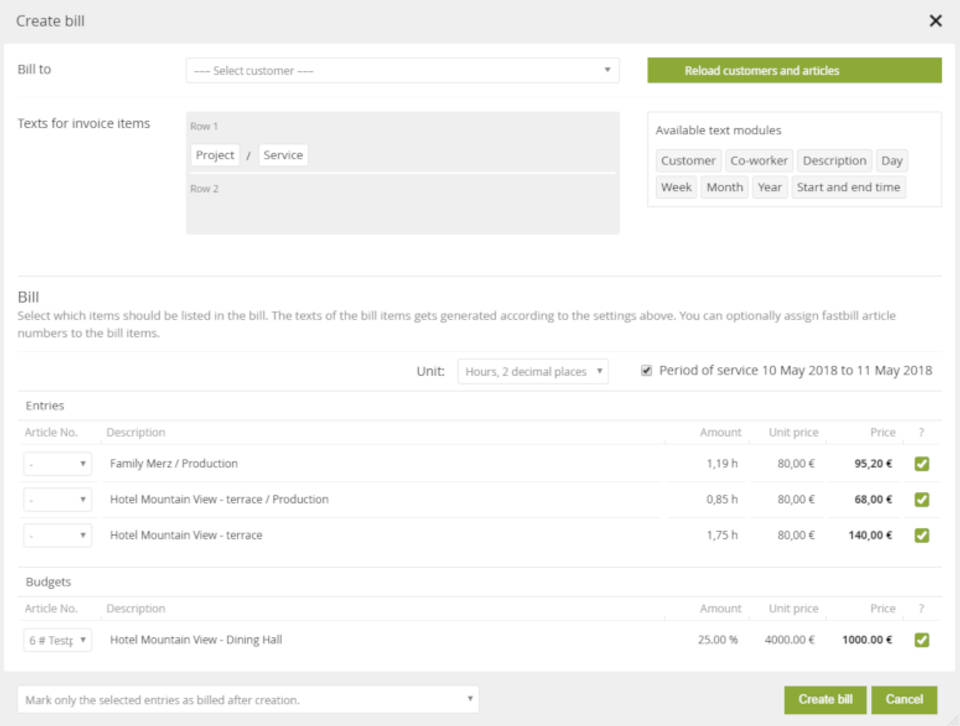Uncheck the Dining Hall budget entry
Image resolution: width=960 pixels, height=726 pixels.
[921, 640]
